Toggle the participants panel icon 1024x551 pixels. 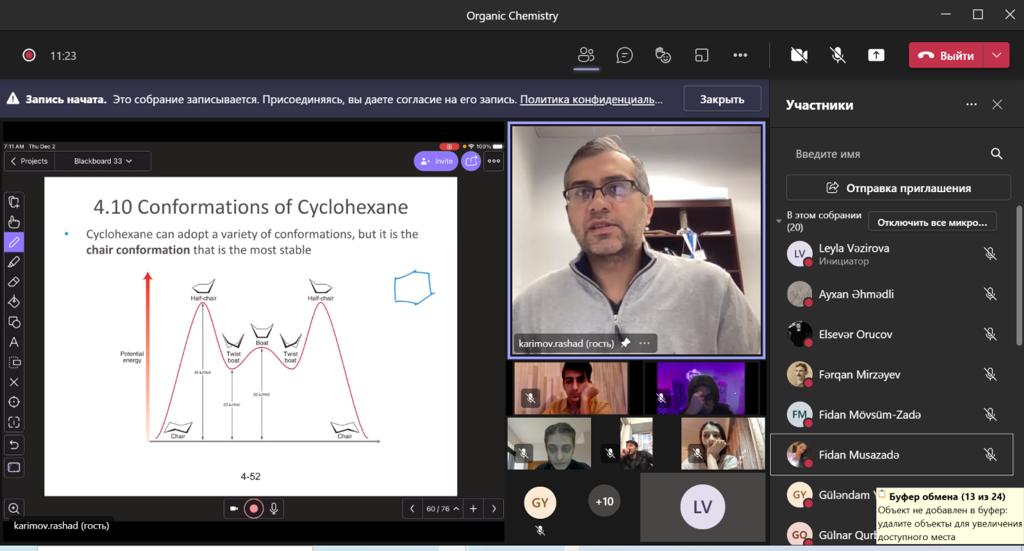click(586, 55)
